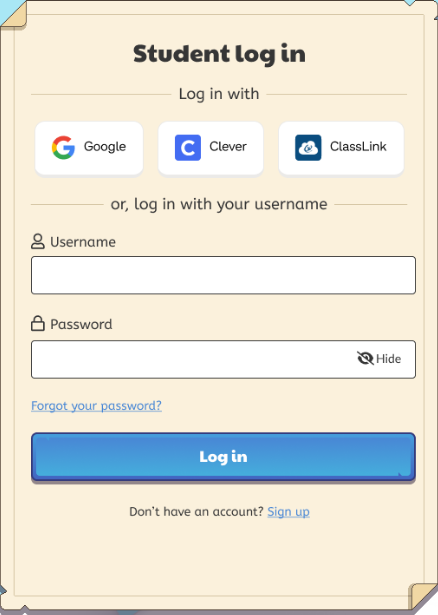
Task: Click the user silhouette icon beside Username
Action: point(38,242)
